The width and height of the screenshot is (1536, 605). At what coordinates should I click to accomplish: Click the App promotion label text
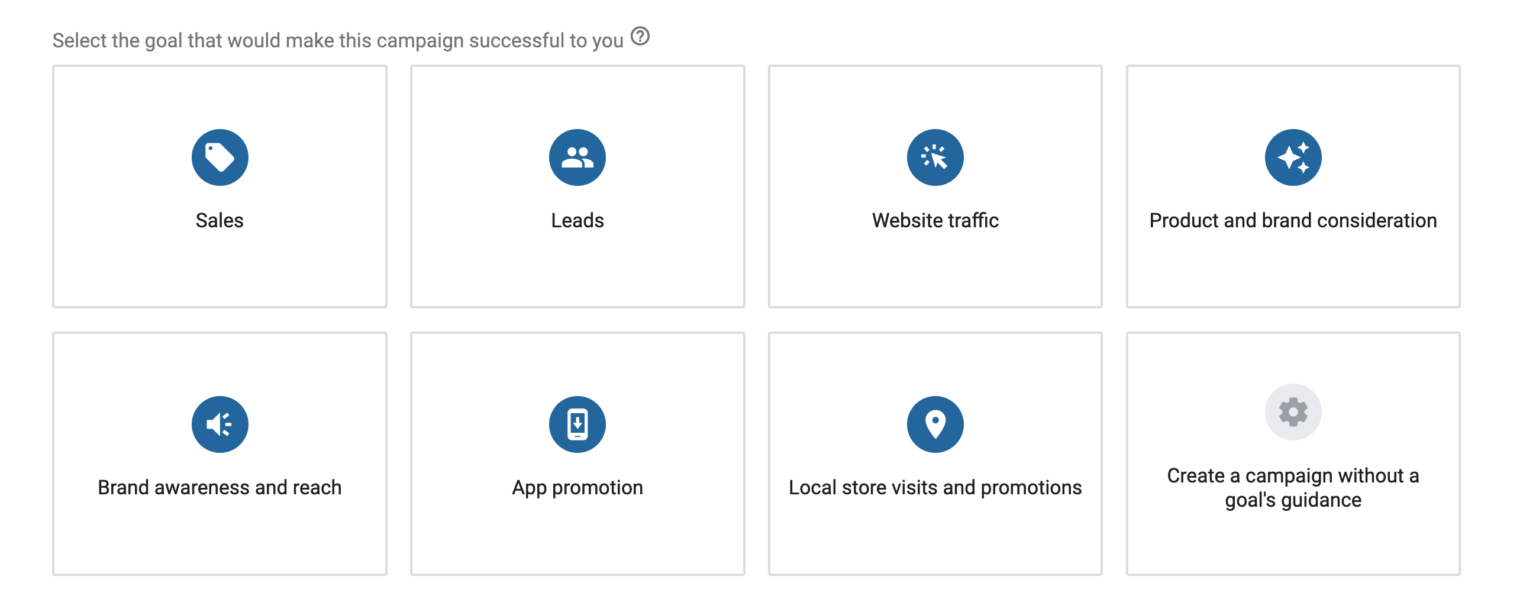coord(577,487)
